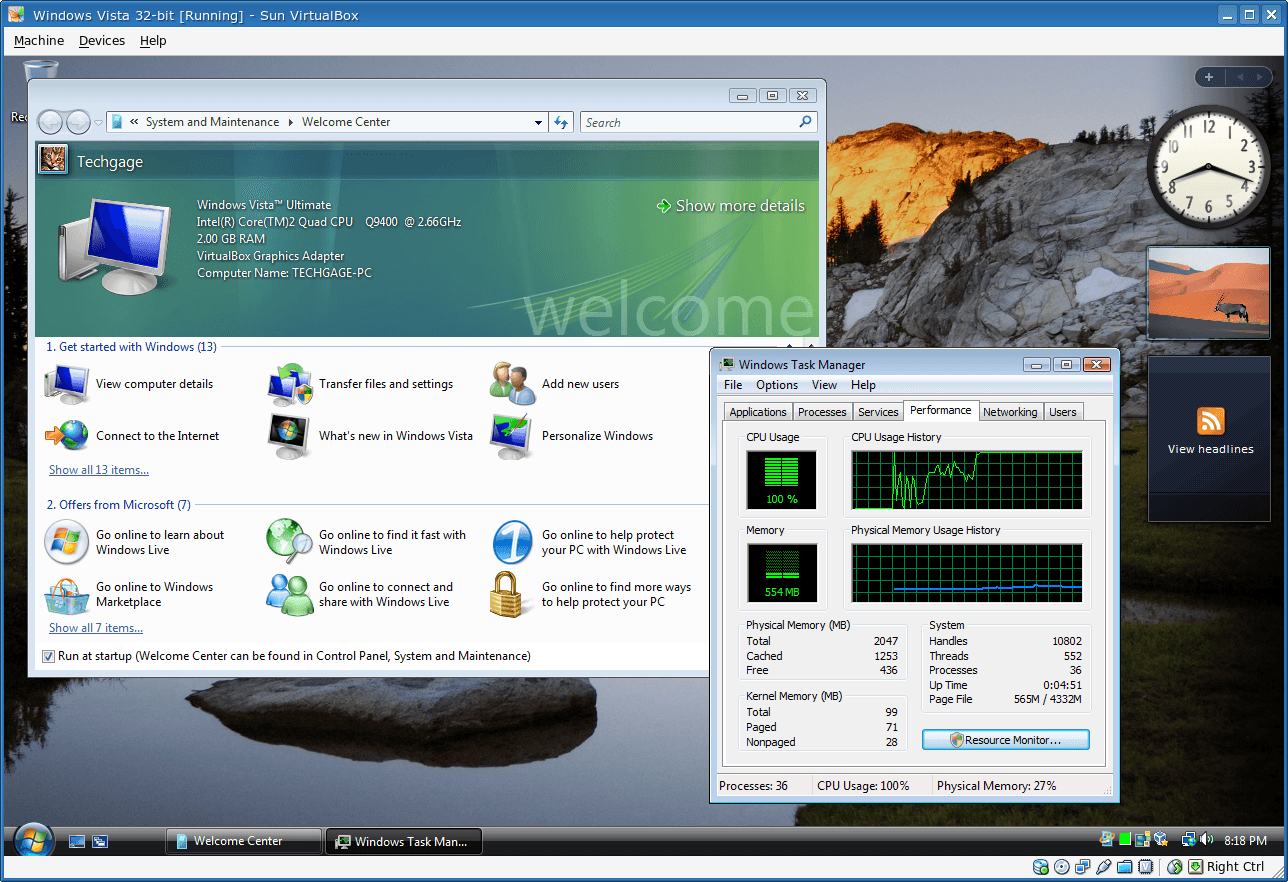Viewport: 1288px width, 882px height.
Task: Click VirtualBox network adapters status icon
Action: pyautogui.click(x=1083, y=867)
